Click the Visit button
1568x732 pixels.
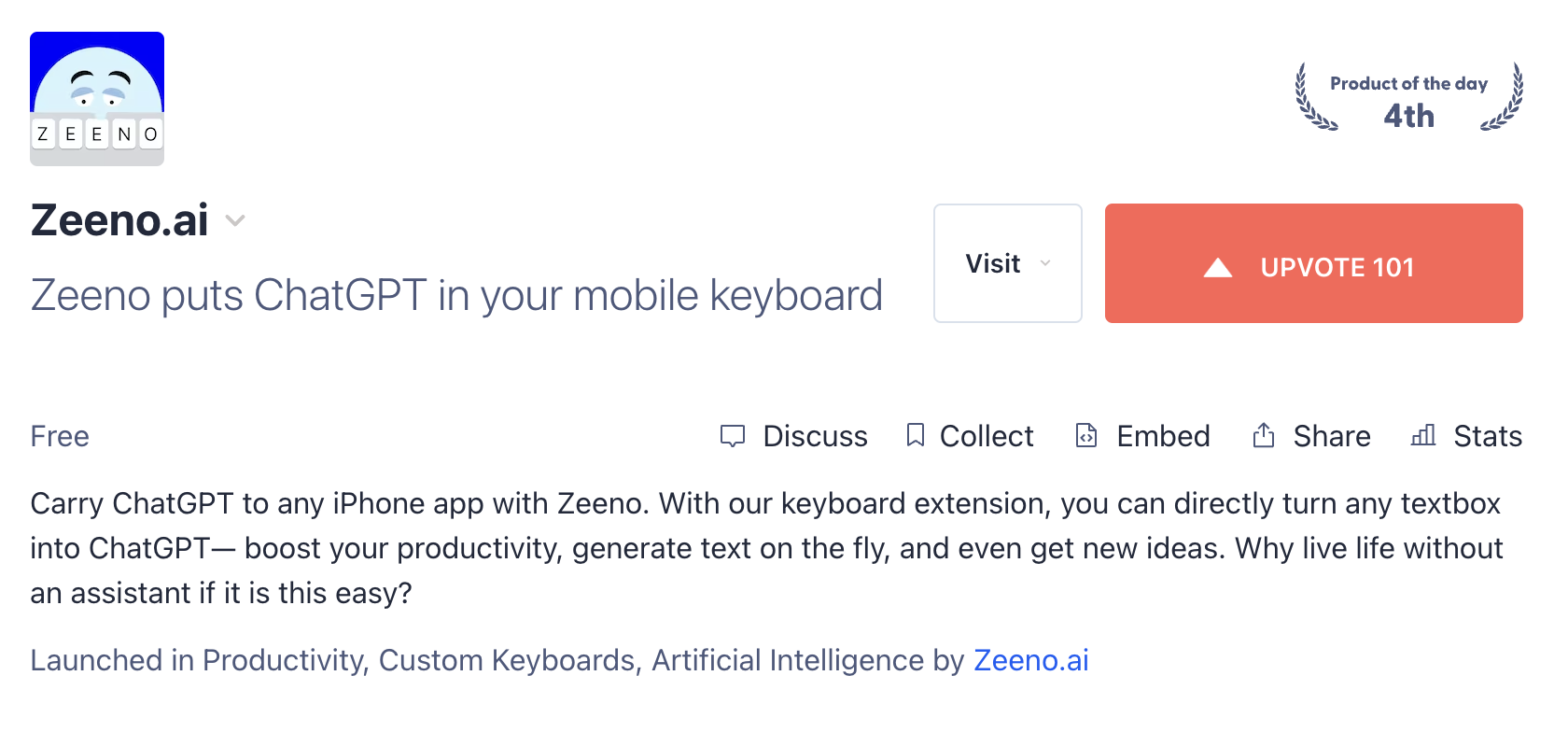(1008, 263)
